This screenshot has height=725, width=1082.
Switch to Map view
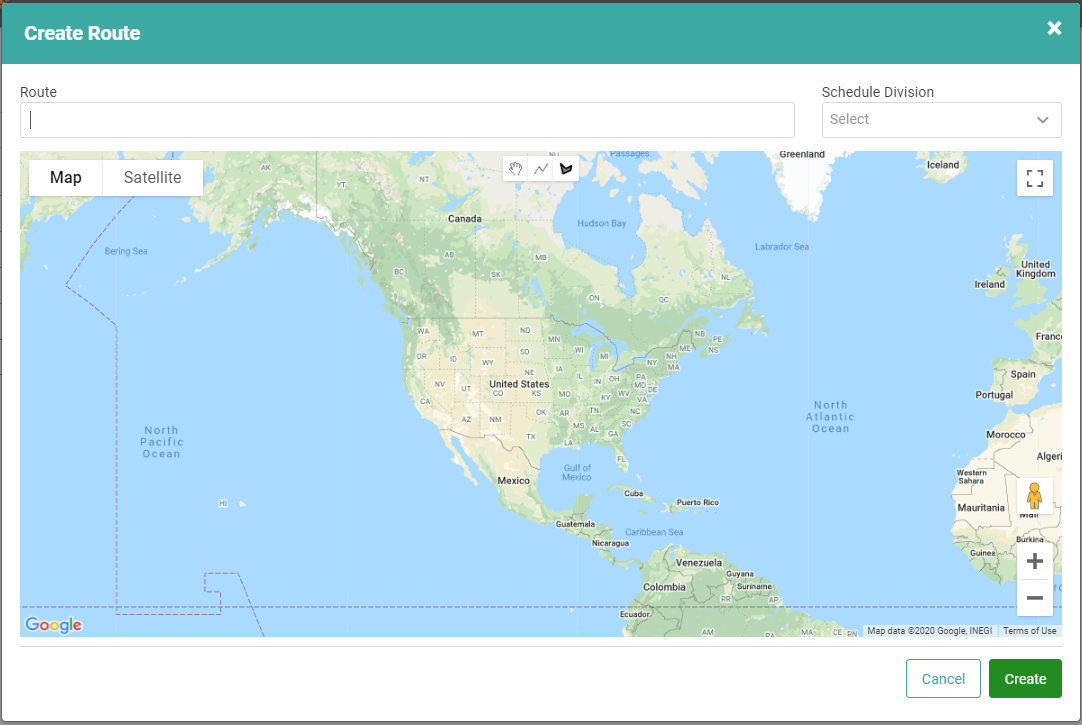(66, 178)
